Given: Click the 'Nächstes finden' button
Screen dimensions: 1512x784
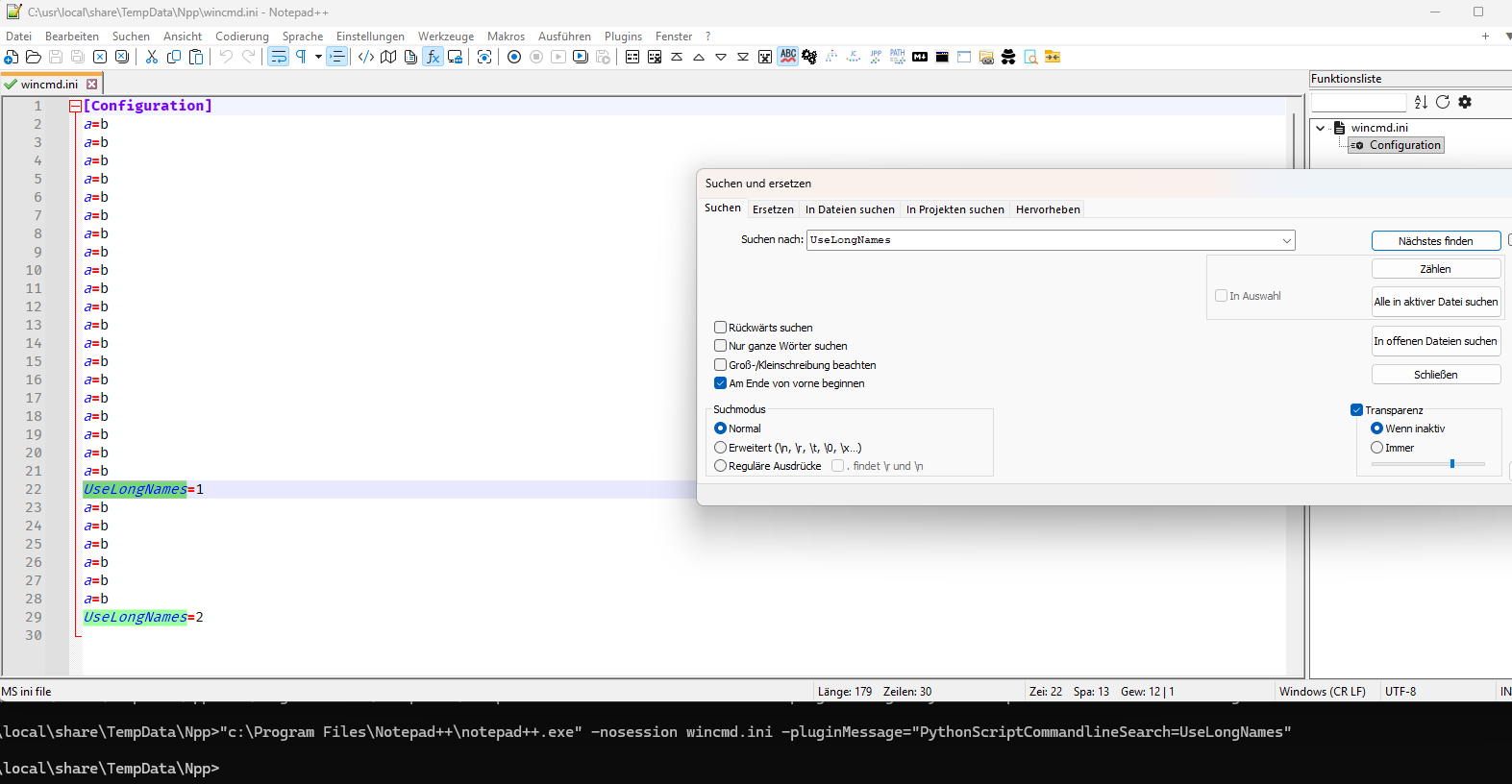Looking at the screenshot, I should click(x=1435, y=241).
